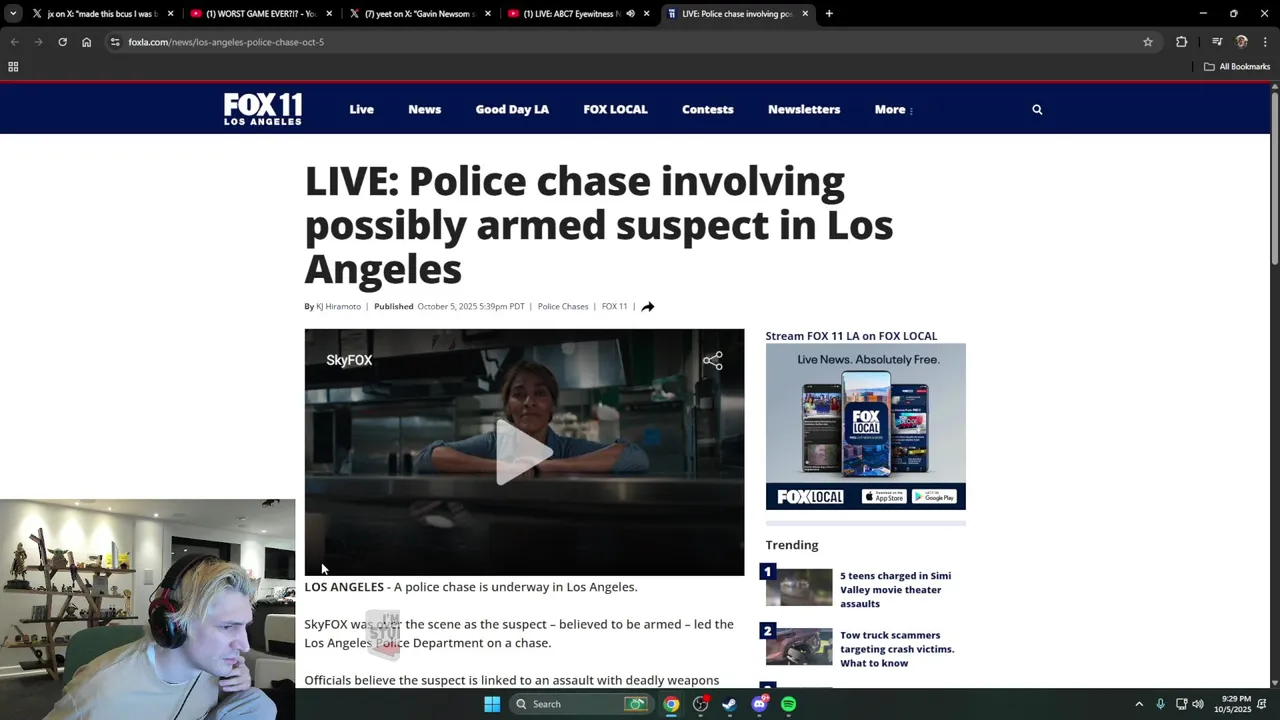Open the Chrome extensions puzzle icon
This screenshot has width=1280, height=720.
pyautogui.click(x=1182, y=42)
